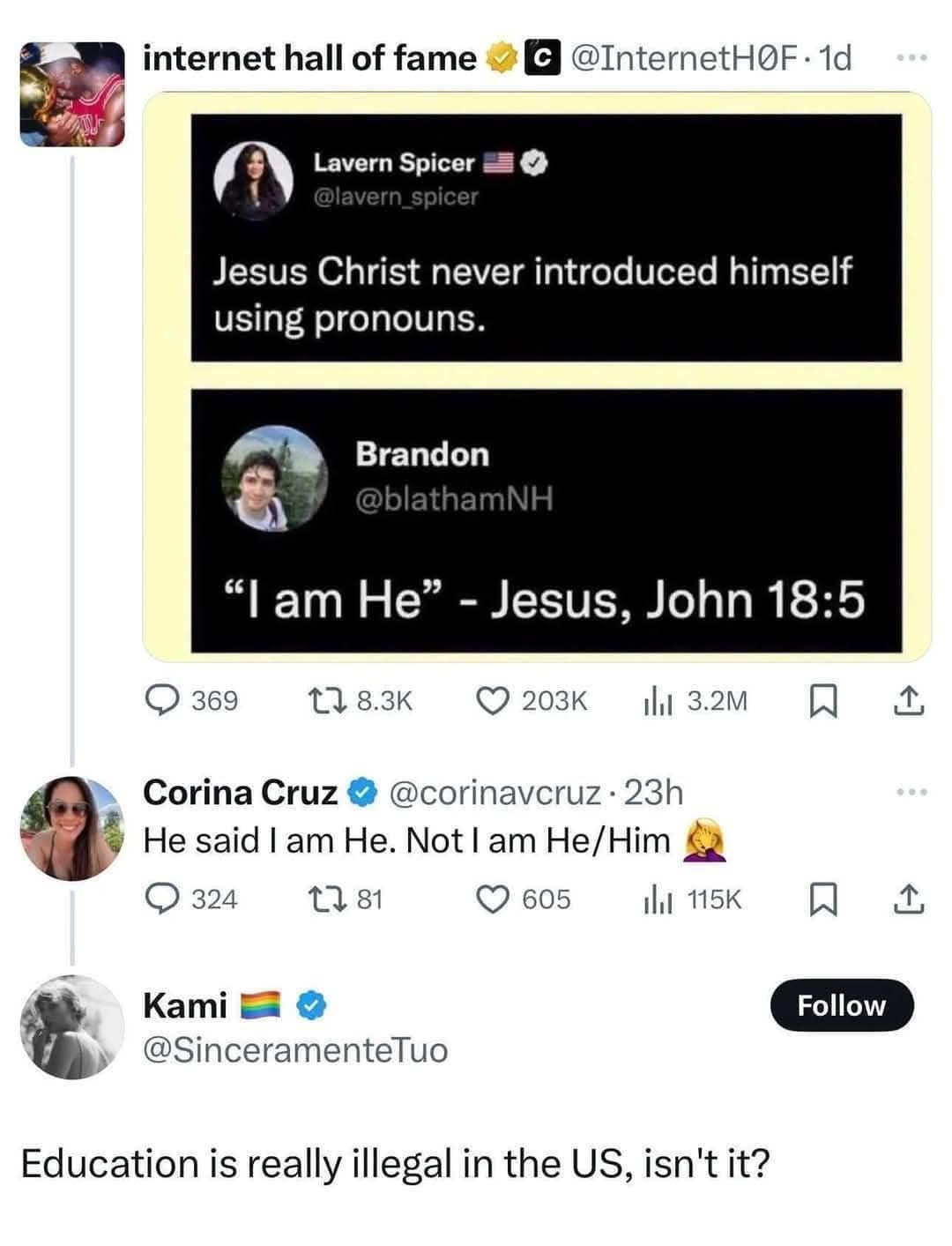Screen dimensions: 952x1246
Task: Open the @SinceramenteTuo profile handle
Action: 295,1050
